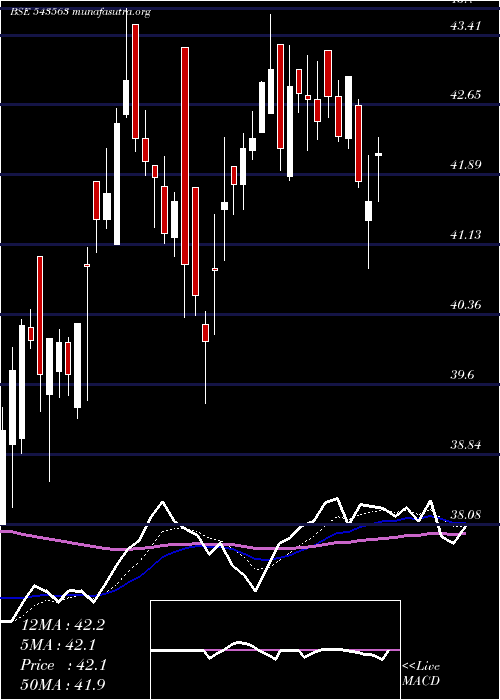Click the 38.08 price axis label
This screenshot has height=700, width=500.
pyautogui.click(x=466, y=515)
